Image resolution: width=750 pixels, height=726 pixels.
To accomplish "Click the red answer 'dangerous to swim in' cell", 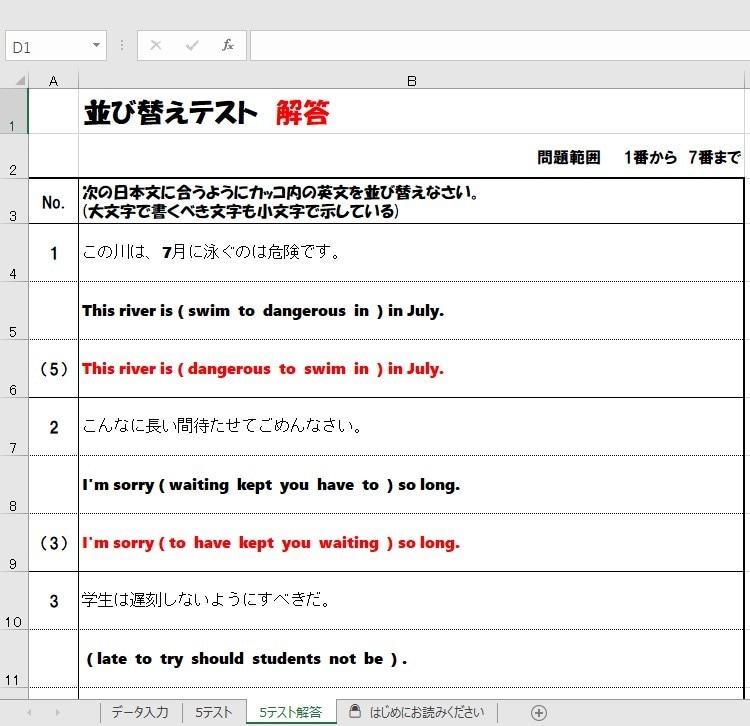I will (x=411, y=369).
